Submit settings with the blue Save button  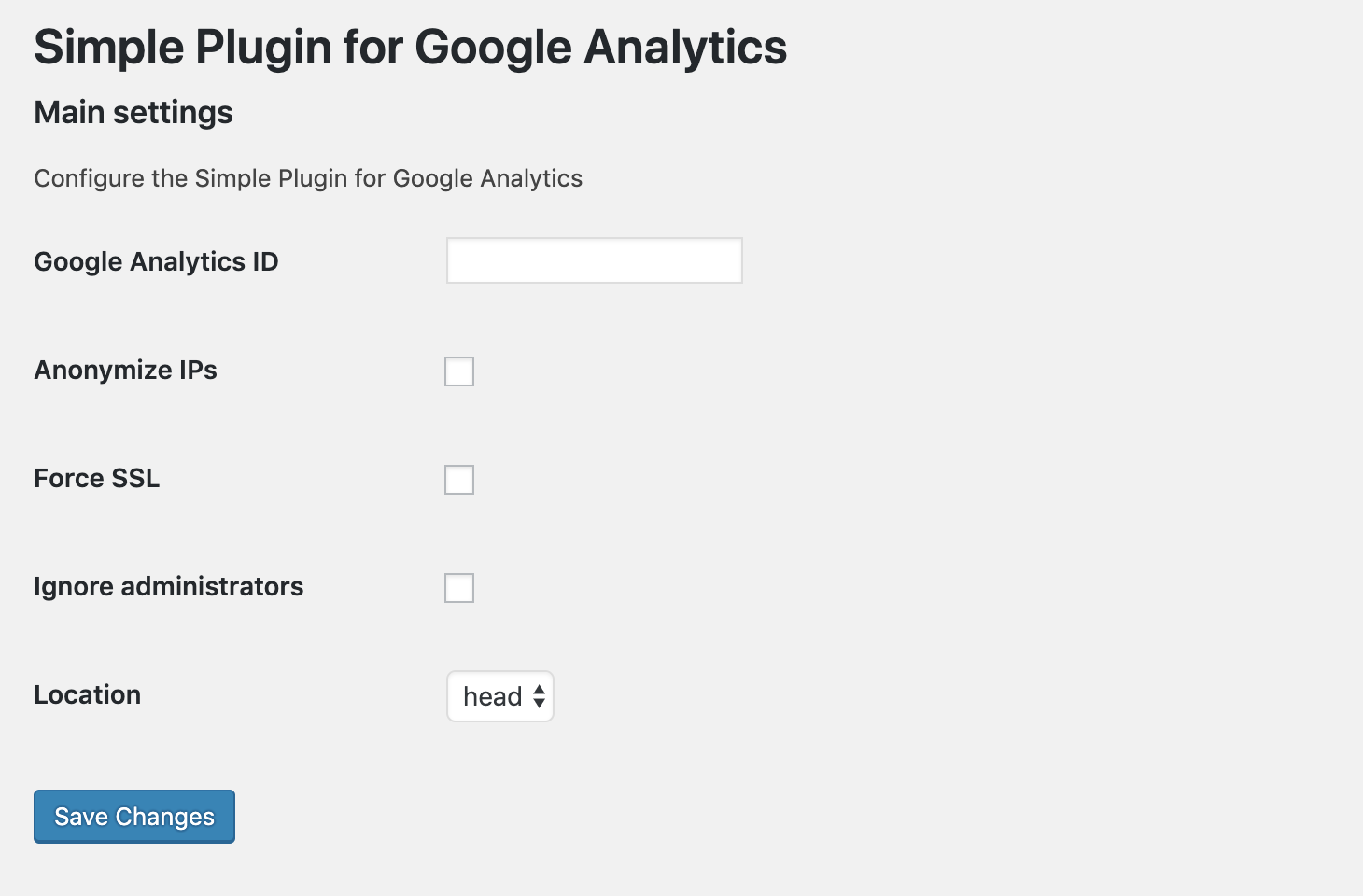134,817
